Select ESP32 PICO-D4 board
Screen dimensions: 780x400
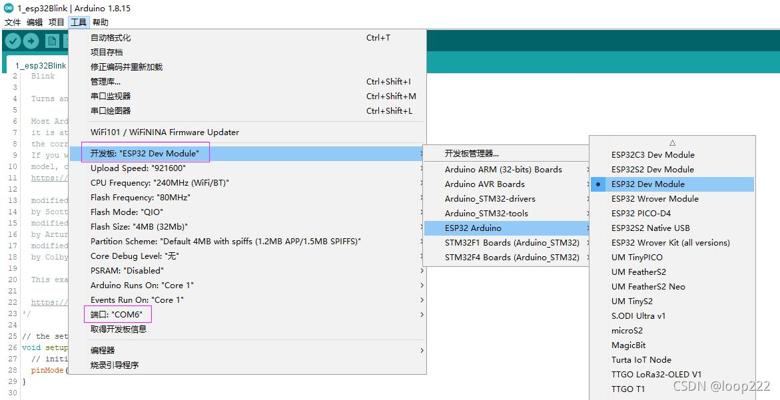[673, 213]
